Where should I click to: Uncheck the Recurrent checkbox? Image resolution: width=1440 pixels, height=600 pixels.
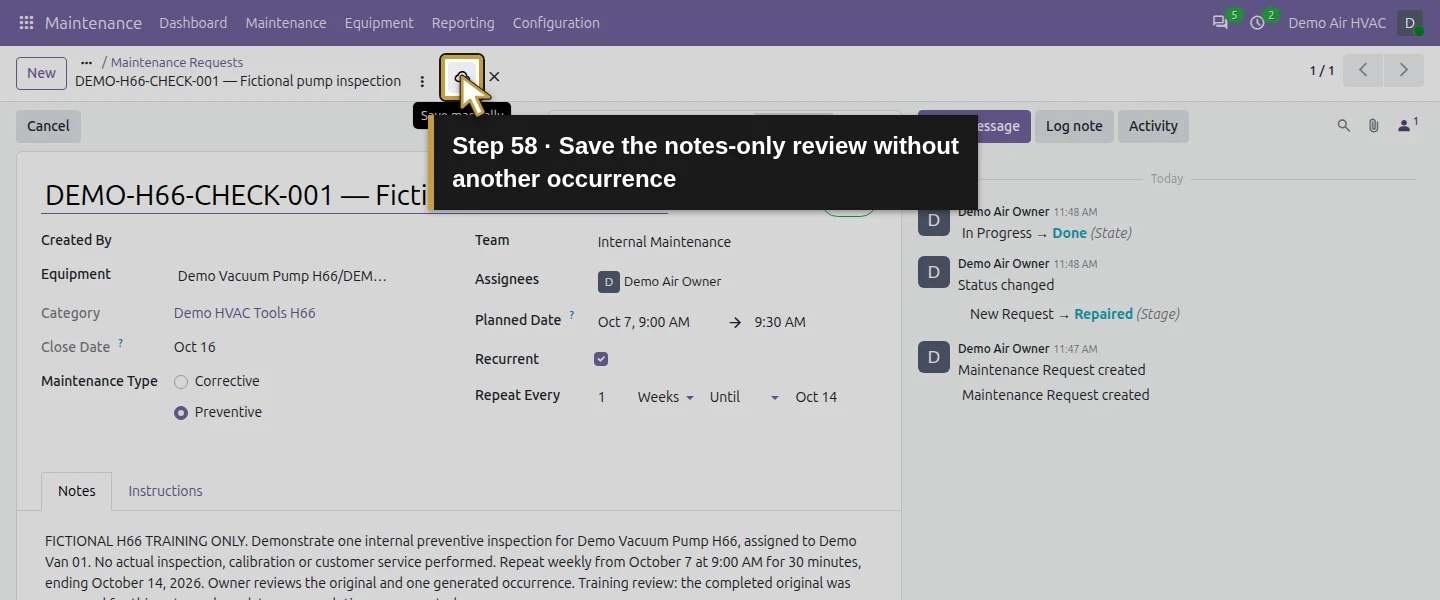click(601, 359)
